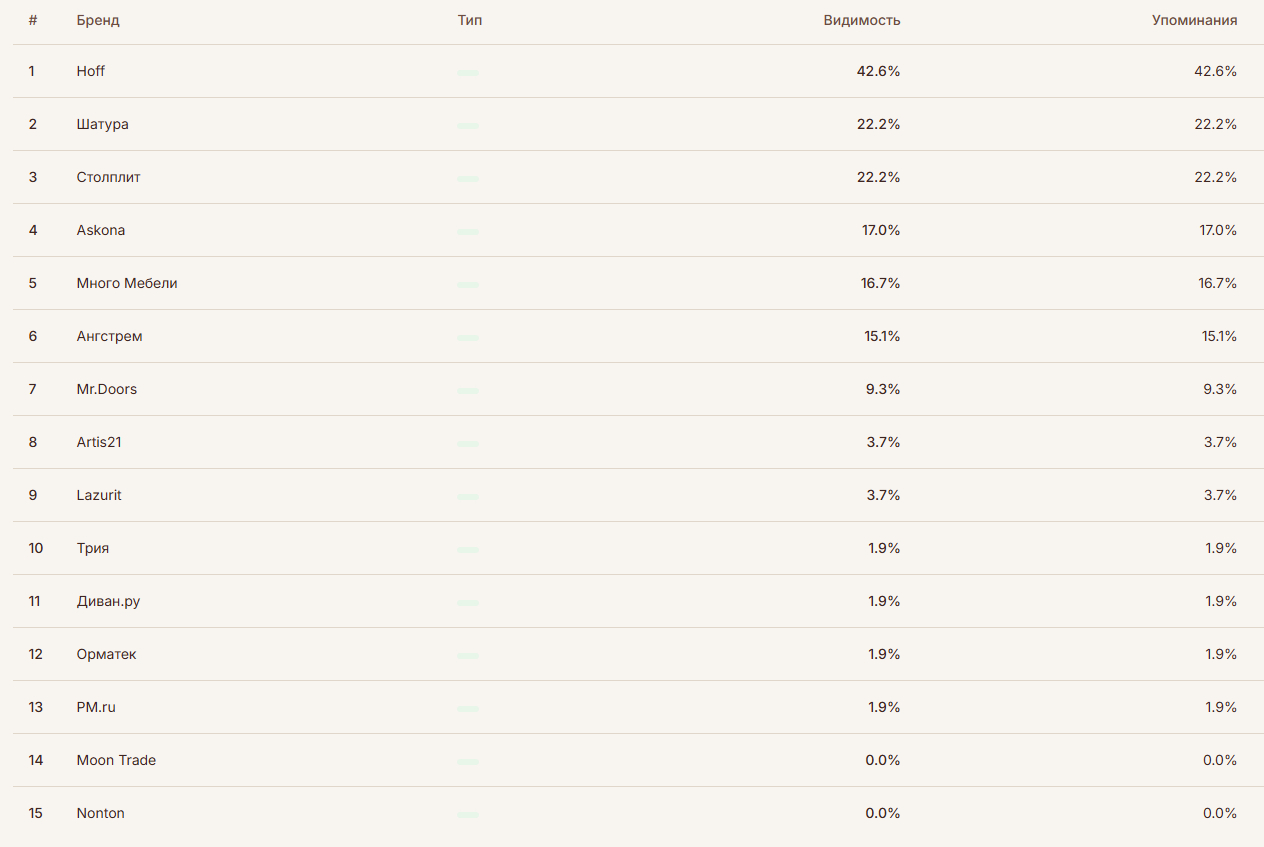Screen dimensions: 1264x847
Task: Click the type badge in the Трия row
Action: pyautogui.click(x=468, y=550)
